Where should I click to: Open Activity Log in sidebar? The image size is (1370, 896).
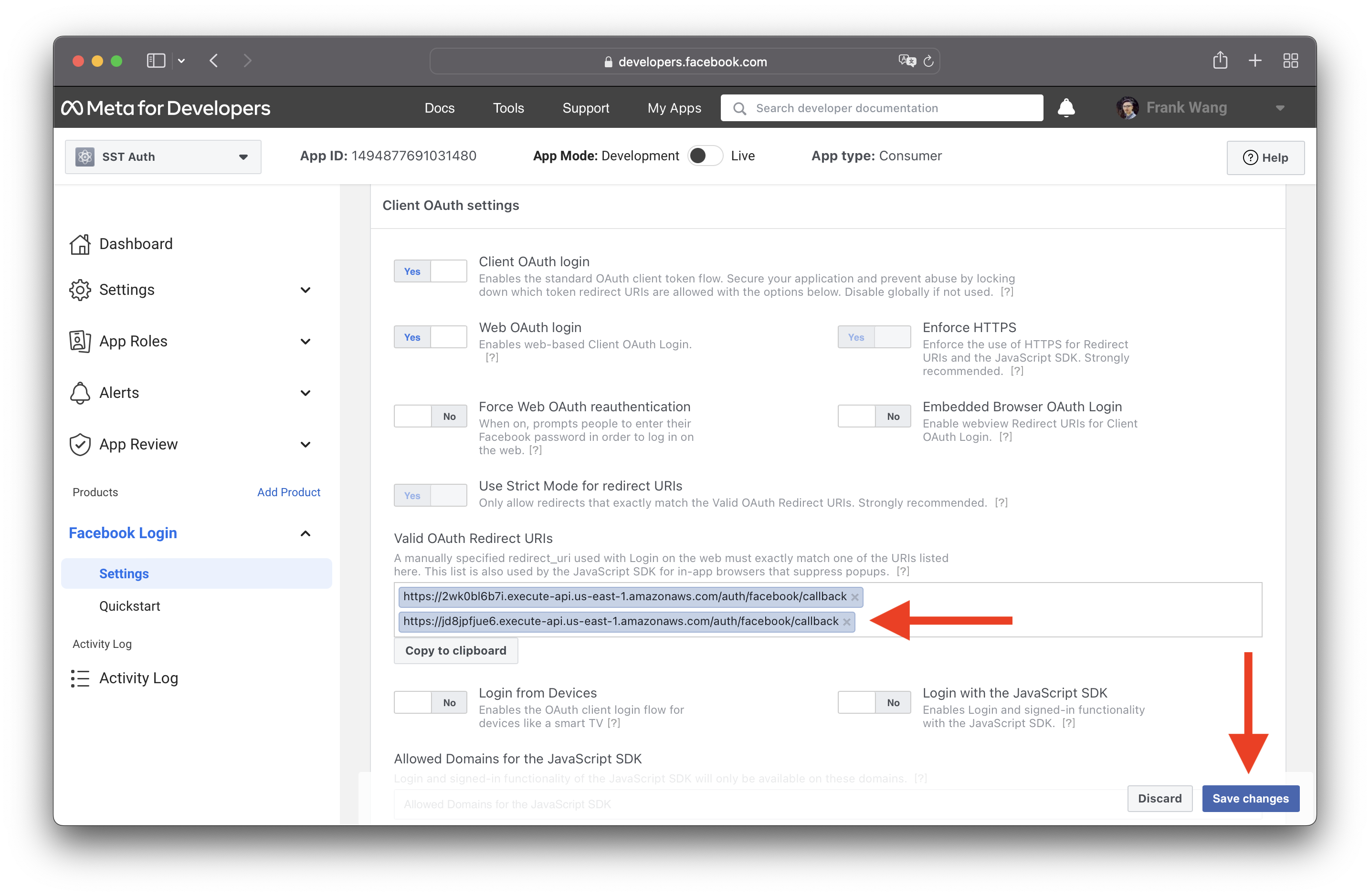tap(138, 678)
